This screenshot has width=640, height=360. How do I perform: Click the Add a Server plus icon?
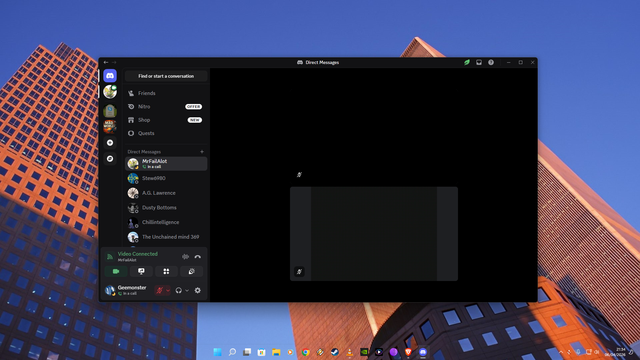[x=110, y=143]
